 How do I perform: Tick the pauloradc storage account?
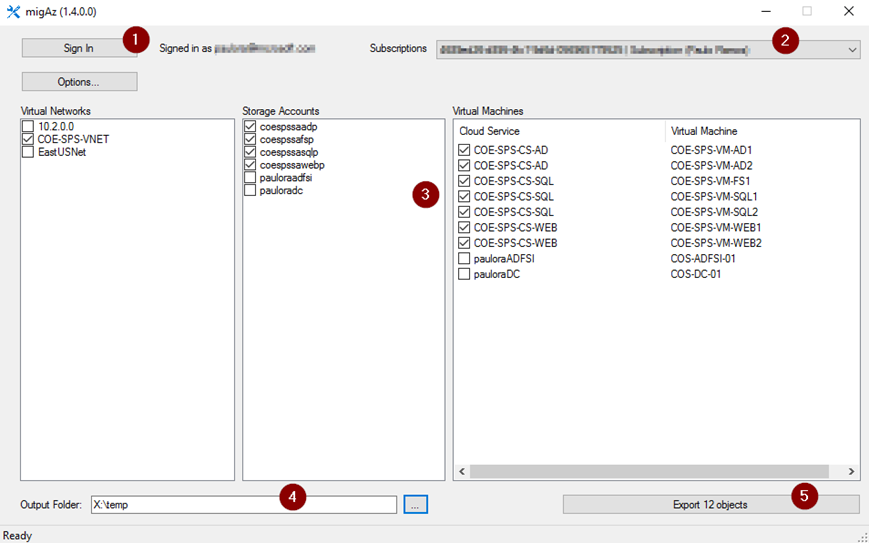tap(250, 190)
